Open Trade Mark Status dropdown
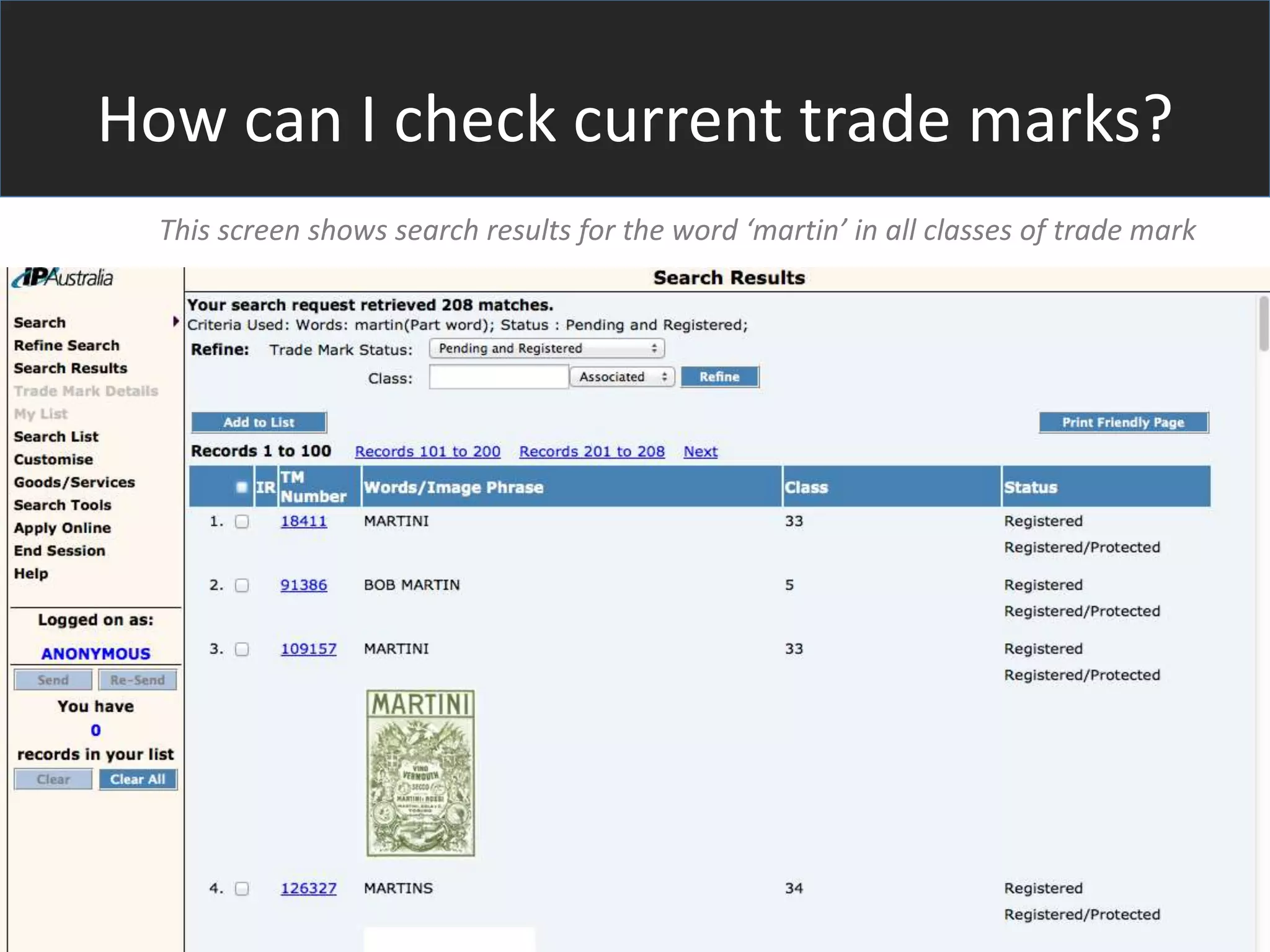The image size is (1270, 952). (x=547, y=348)
